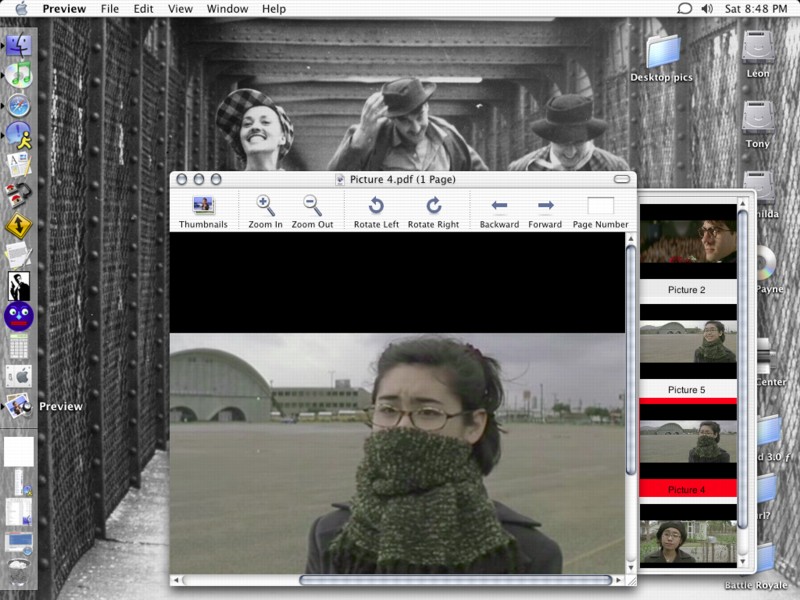Open the File menu
Screen dimensions: 800x600
[x=110, y=9]
